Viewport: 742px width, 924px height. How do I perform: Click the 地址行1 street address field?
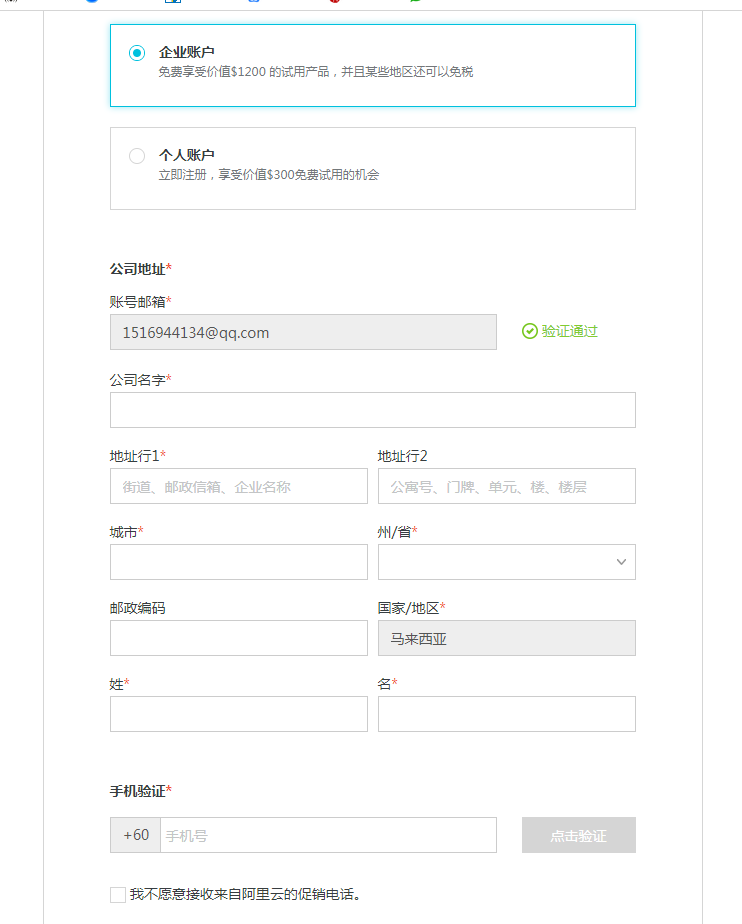(x=238, y=486)
